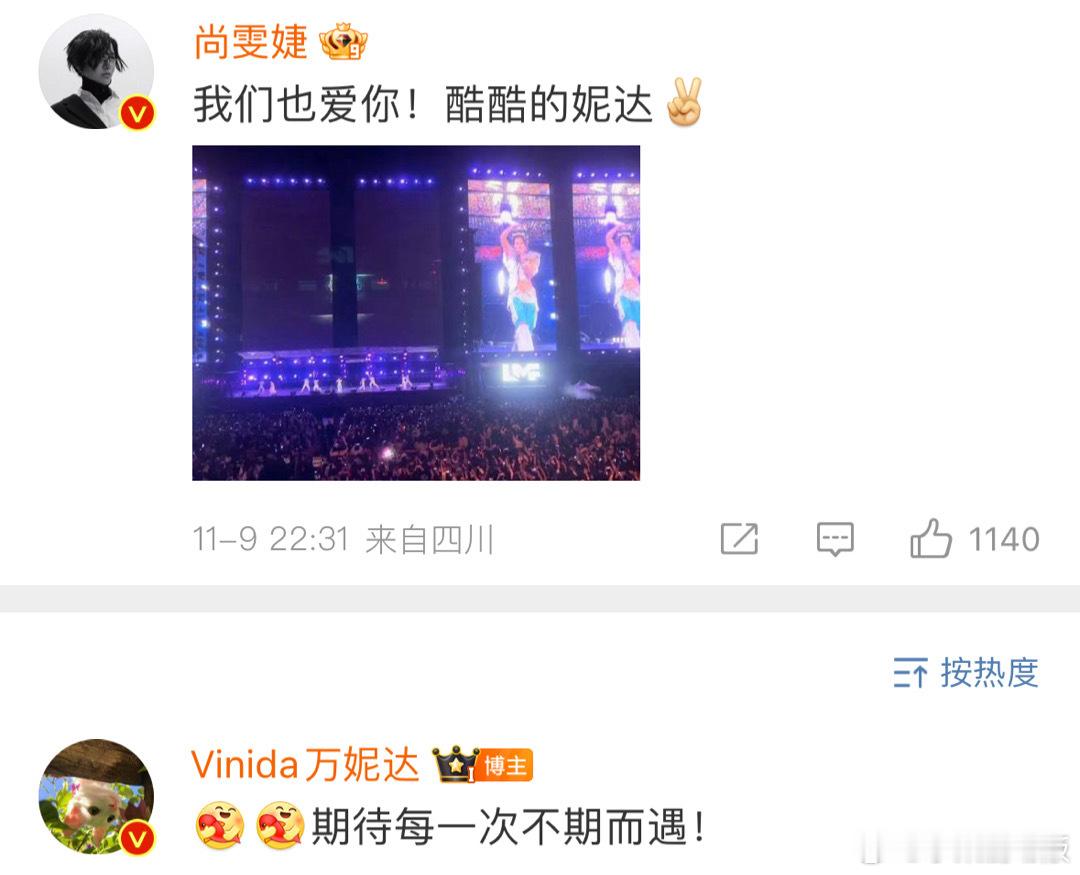Click the crown membership badge beside 尚雯婕
The width and height of the screenshot is (1080, 875).
[342, 42]
